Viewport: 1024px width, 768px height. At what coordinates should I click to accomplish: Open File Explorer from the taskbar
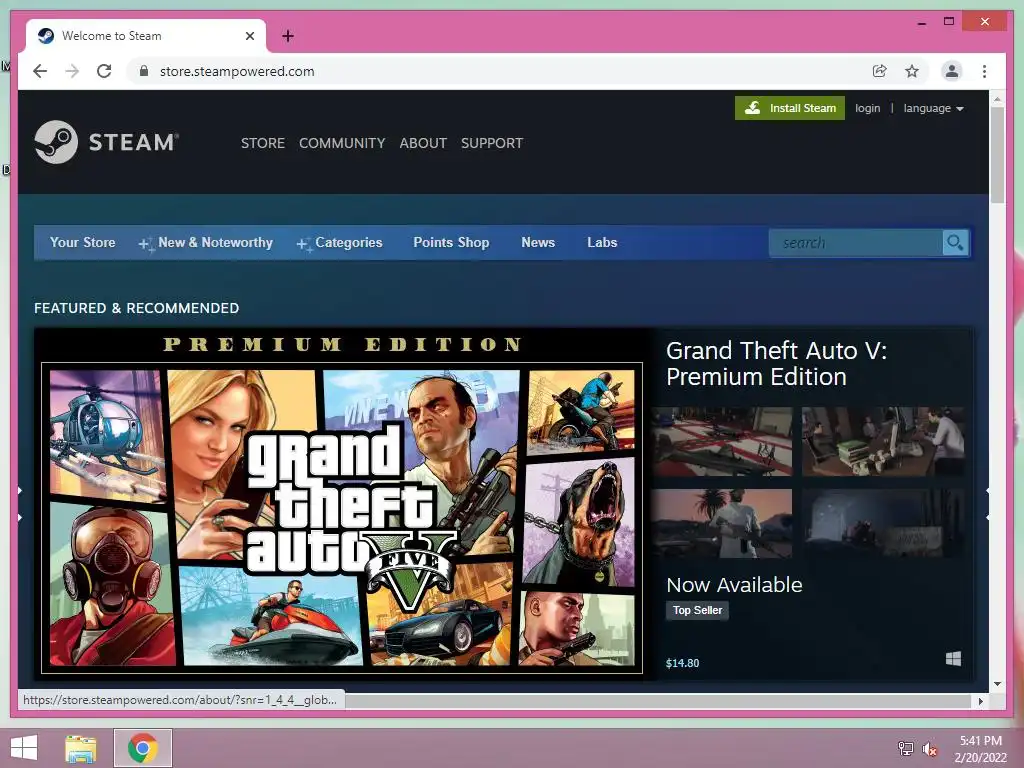(81, 748)
